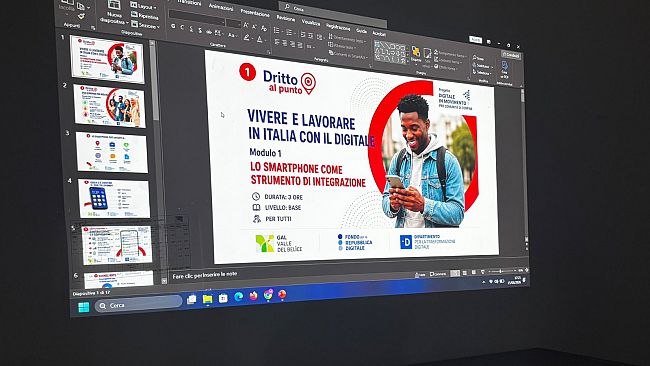650x366 pixels.
Task: Click the Condividi share button
Action: pyautogui.click(x=510, y=54)
